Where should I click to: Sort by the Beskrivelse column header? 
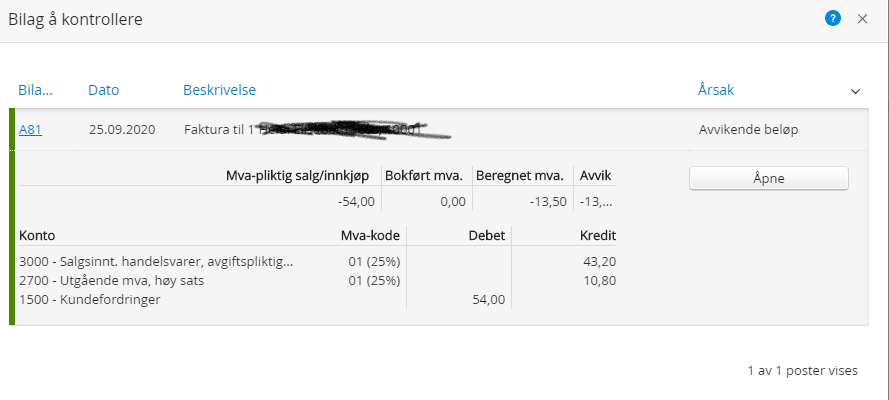pyautogui.click(x=219, y=90)
